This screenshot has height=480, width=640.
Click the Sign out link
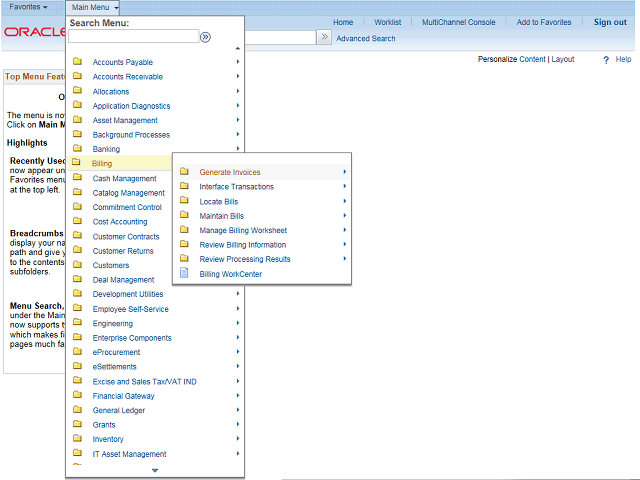click(610, 22)
